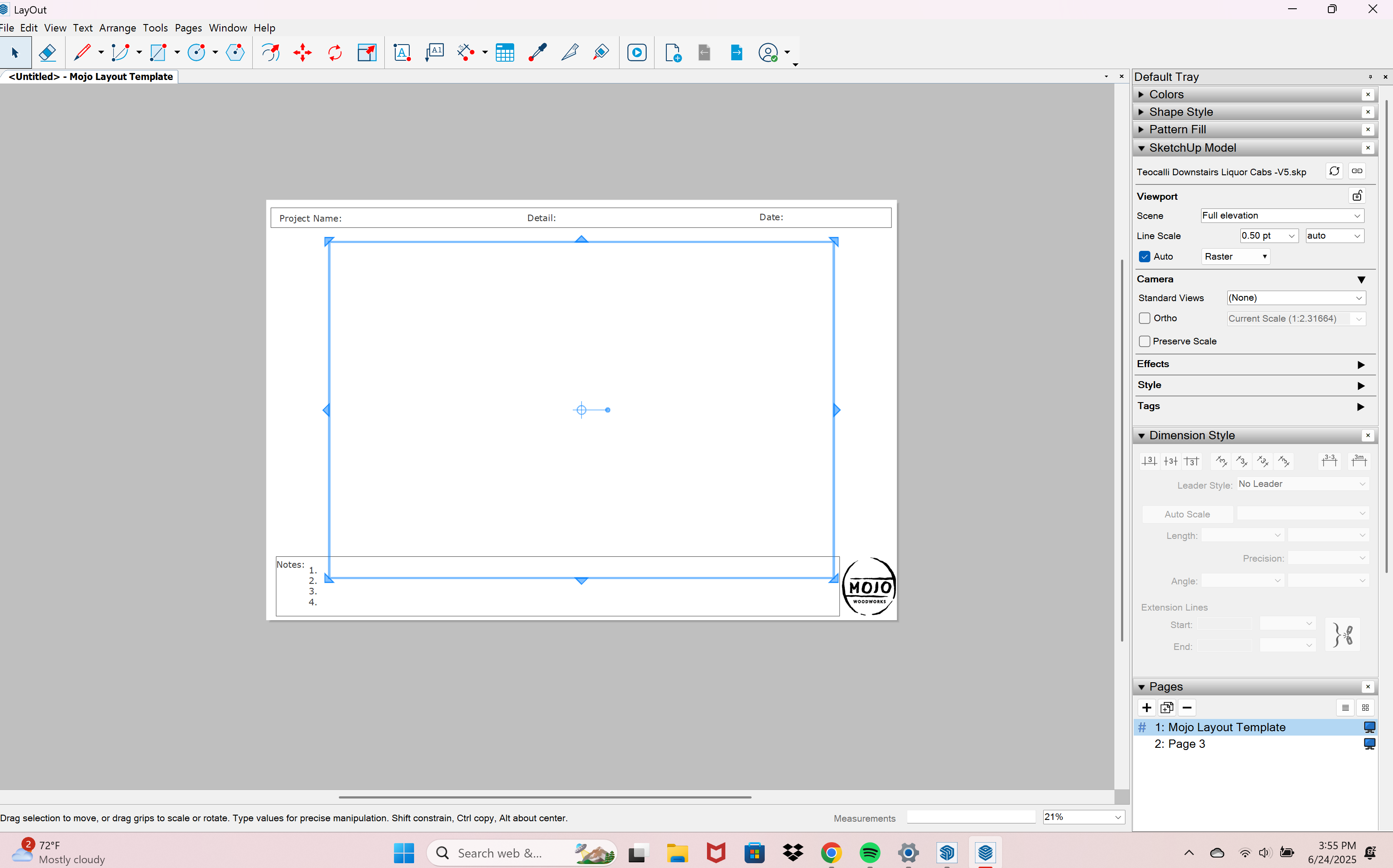
Task: Open the Tools menu
Action: pyautogui.click(x=155, y=28)
